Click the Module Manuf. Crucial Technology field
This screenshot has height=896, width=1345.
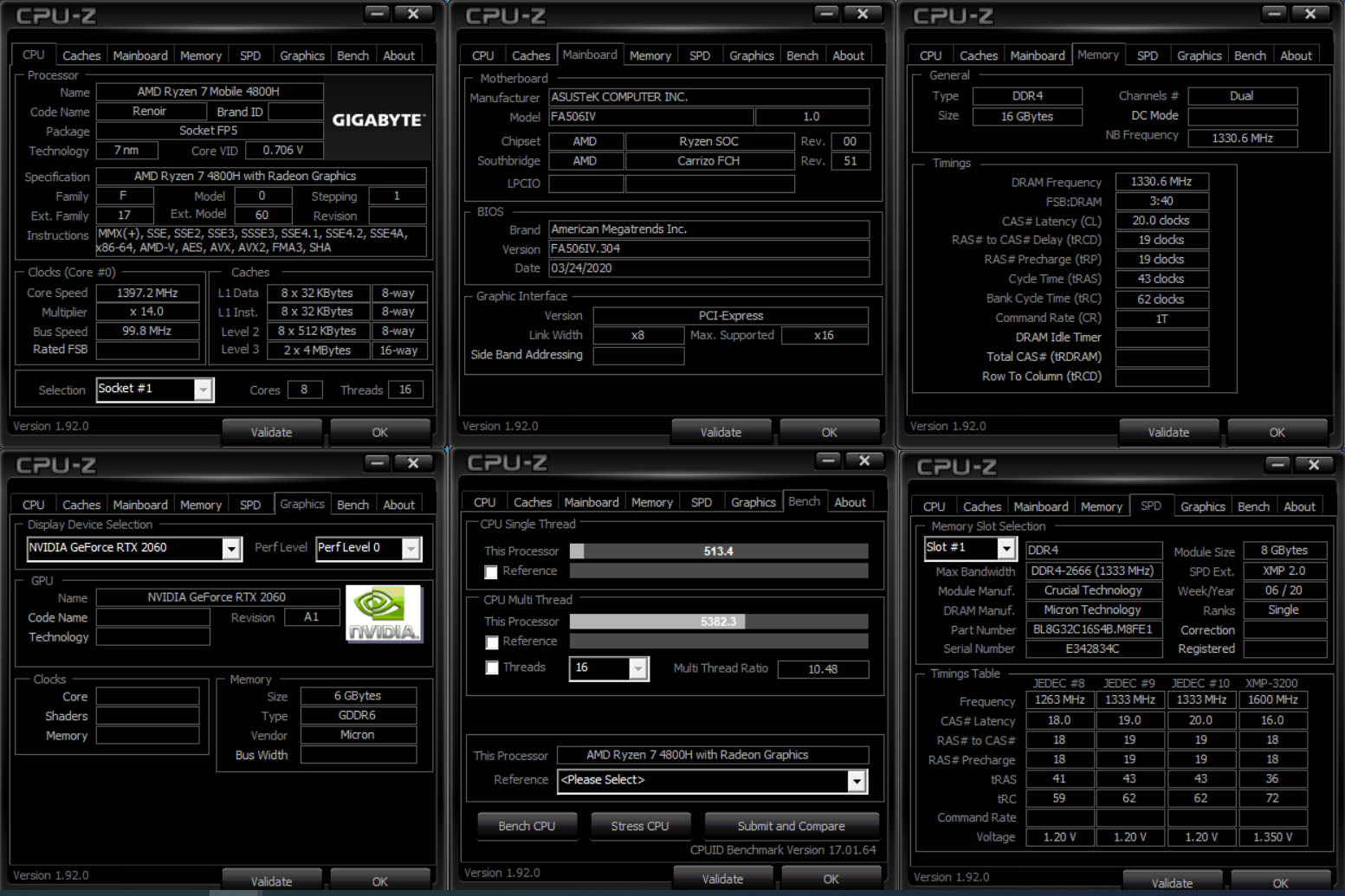(1093, 590)
